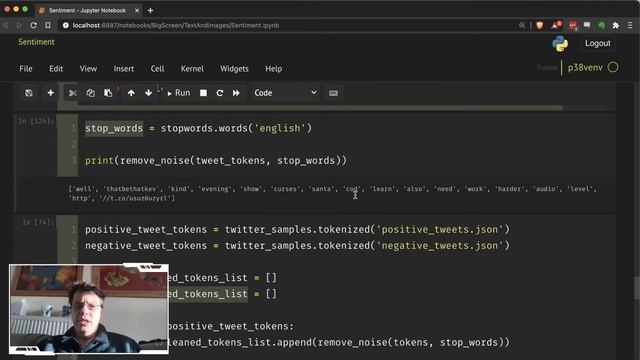640x360 pixels.
Task: Open a new browser tab
Action: click(x=151, y=11)
